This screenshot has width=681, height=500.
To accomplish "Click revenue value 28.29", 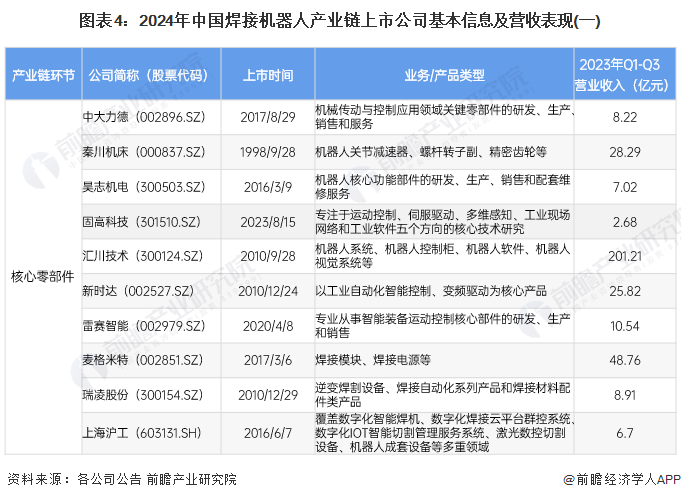I will 625,152.
